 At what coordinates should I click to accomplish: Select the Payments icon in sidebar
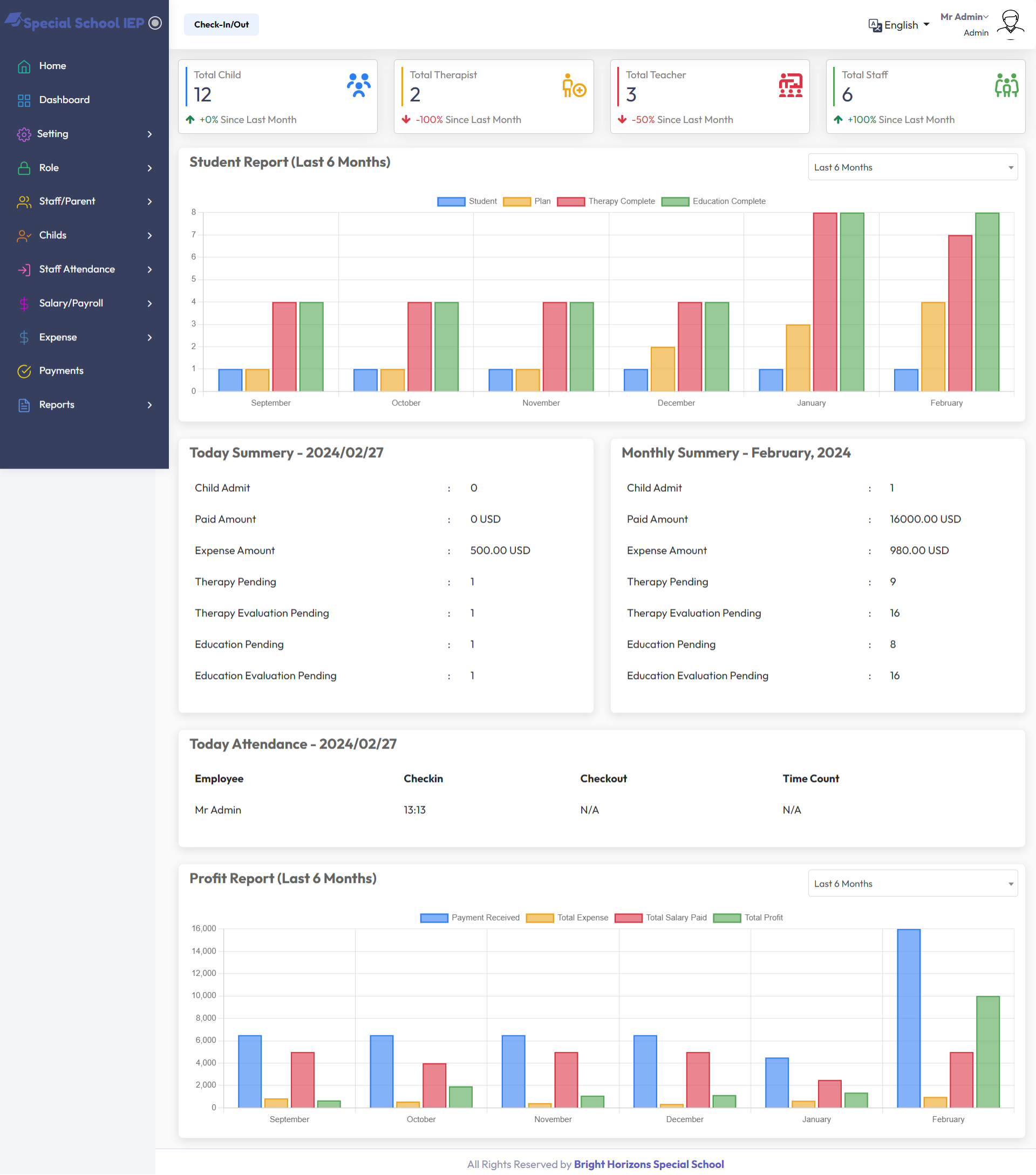coord(24,371)
